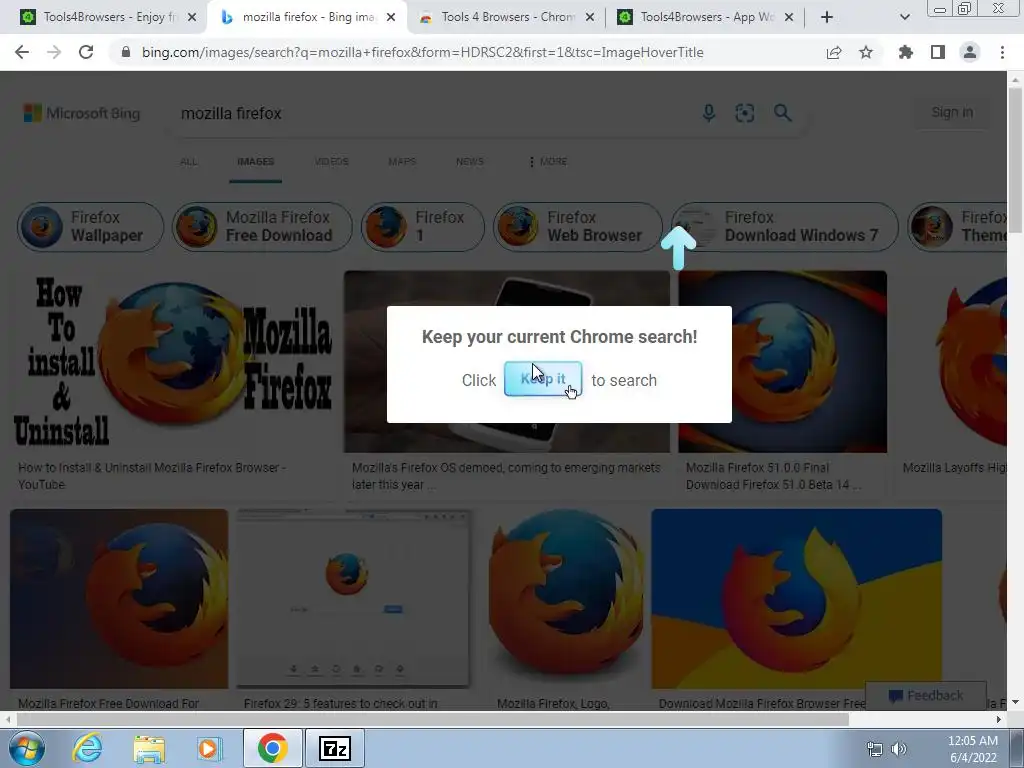
Task: Open the Windows Start menu
Action: (x=27, y=748)
